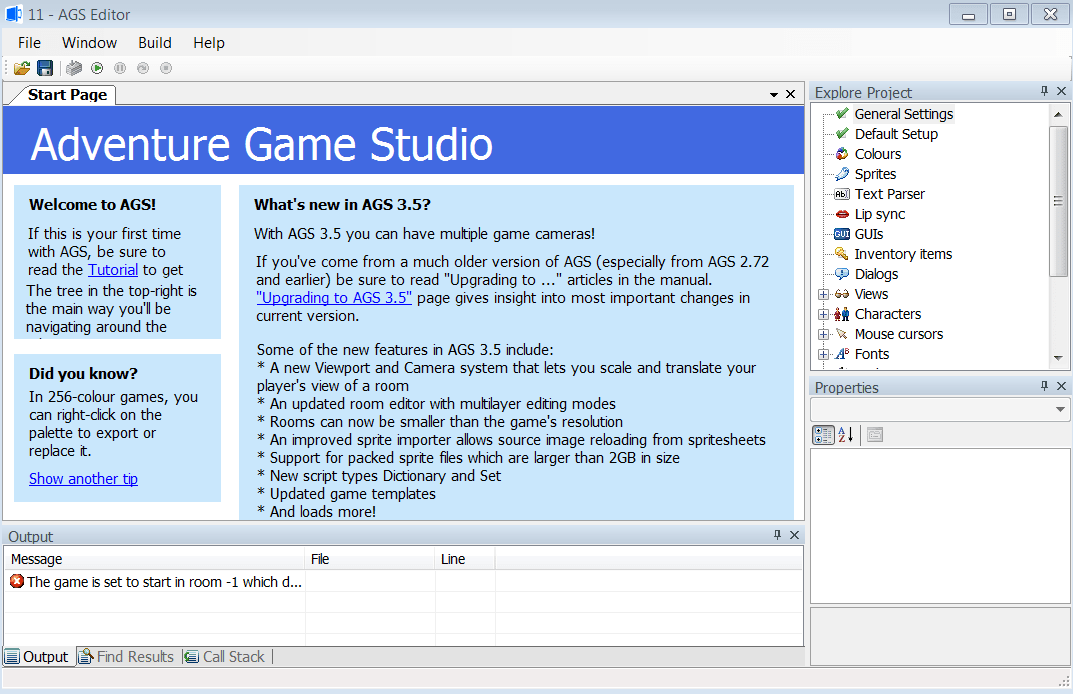Open the Window menu

90,42
